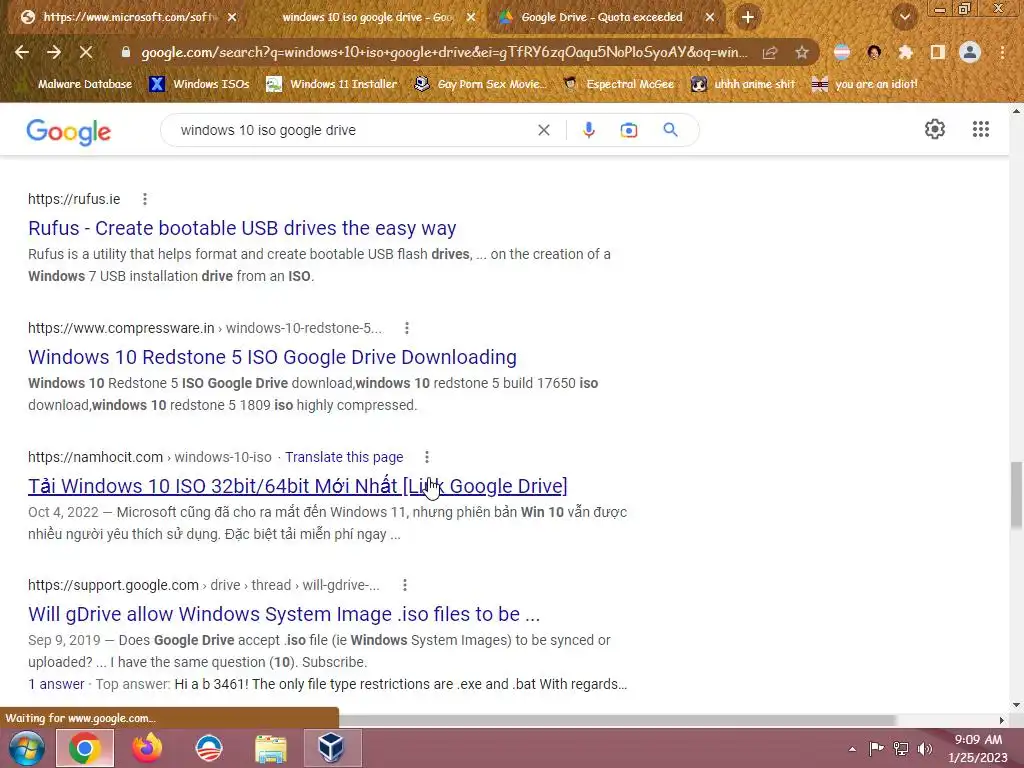Clear the Google search box

coord(543,130)
